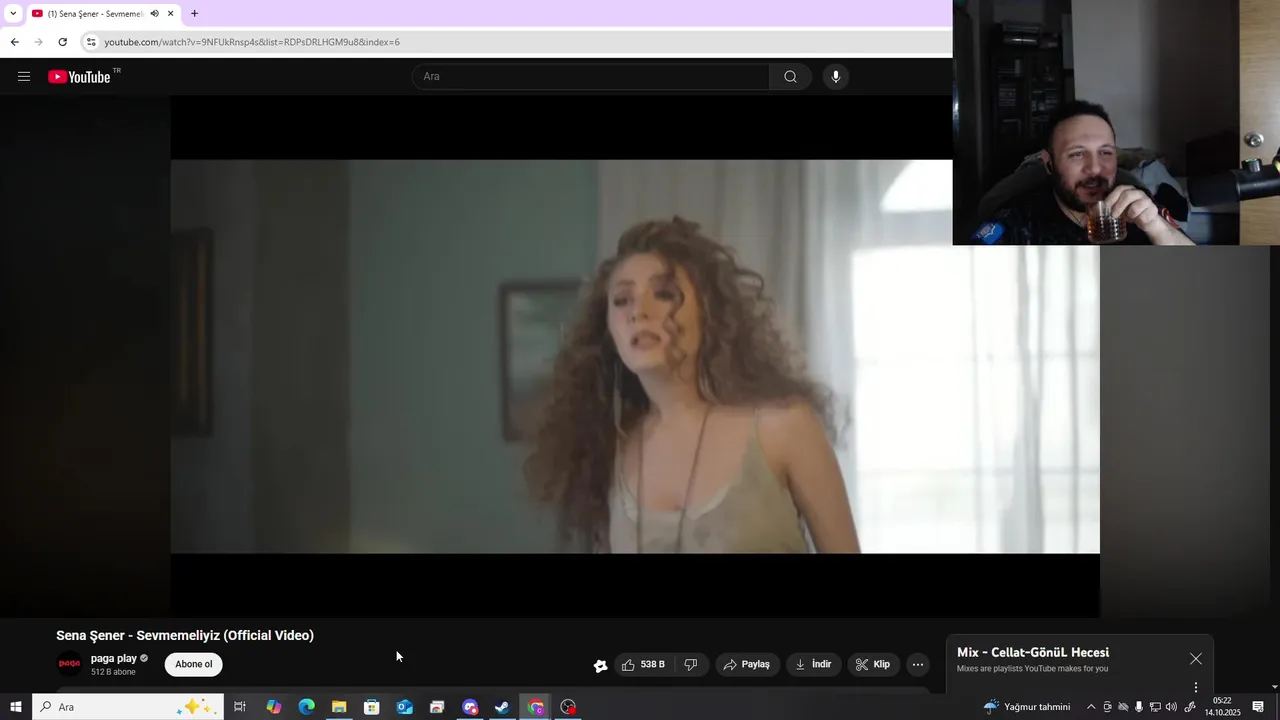This screenshot has width=1280, height=720.
Task: Mute the tab using its speaker icon
Action: pos(154,14)
